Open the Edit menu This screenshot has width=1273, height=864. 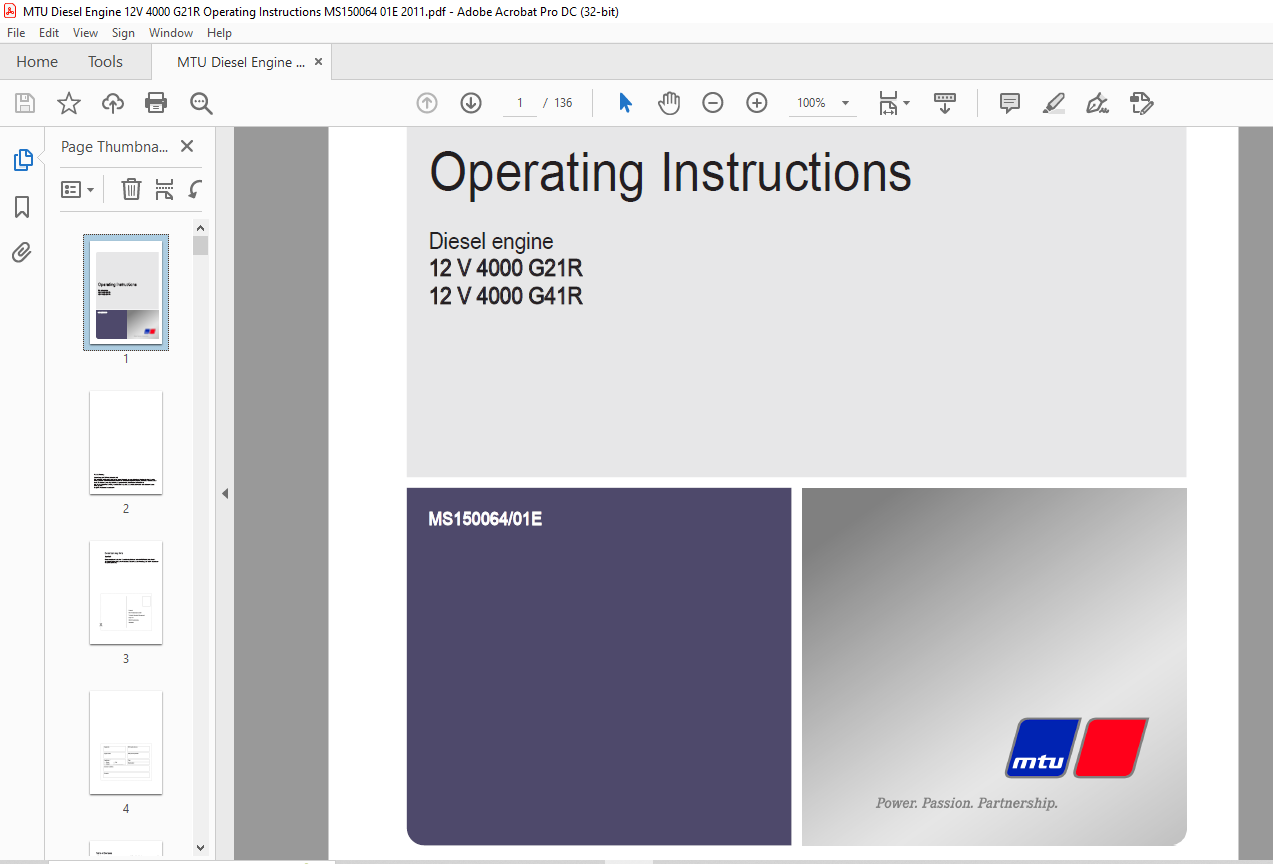point(49,33)
